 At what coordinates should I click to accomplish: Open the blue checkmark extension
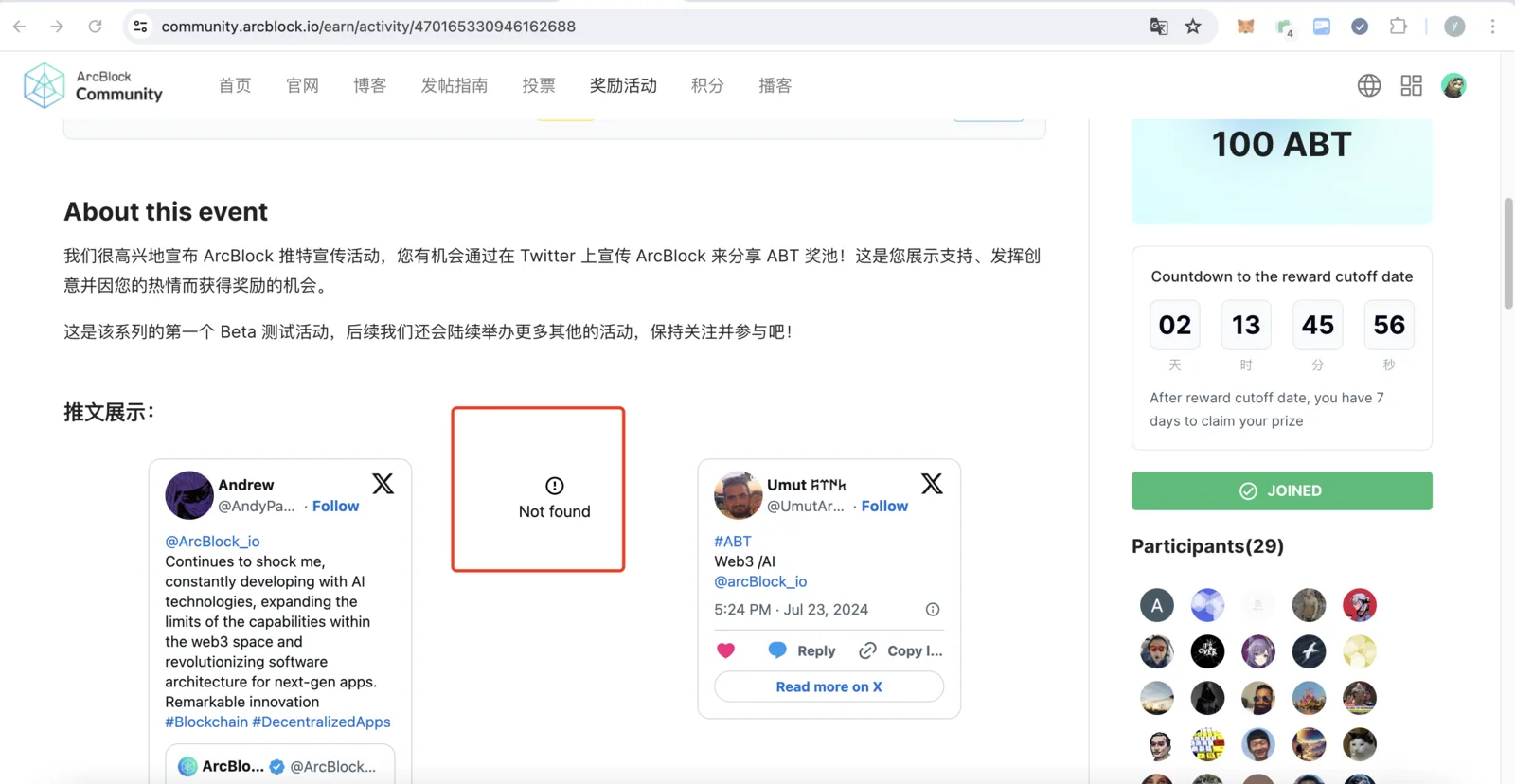coord(1360,27)
